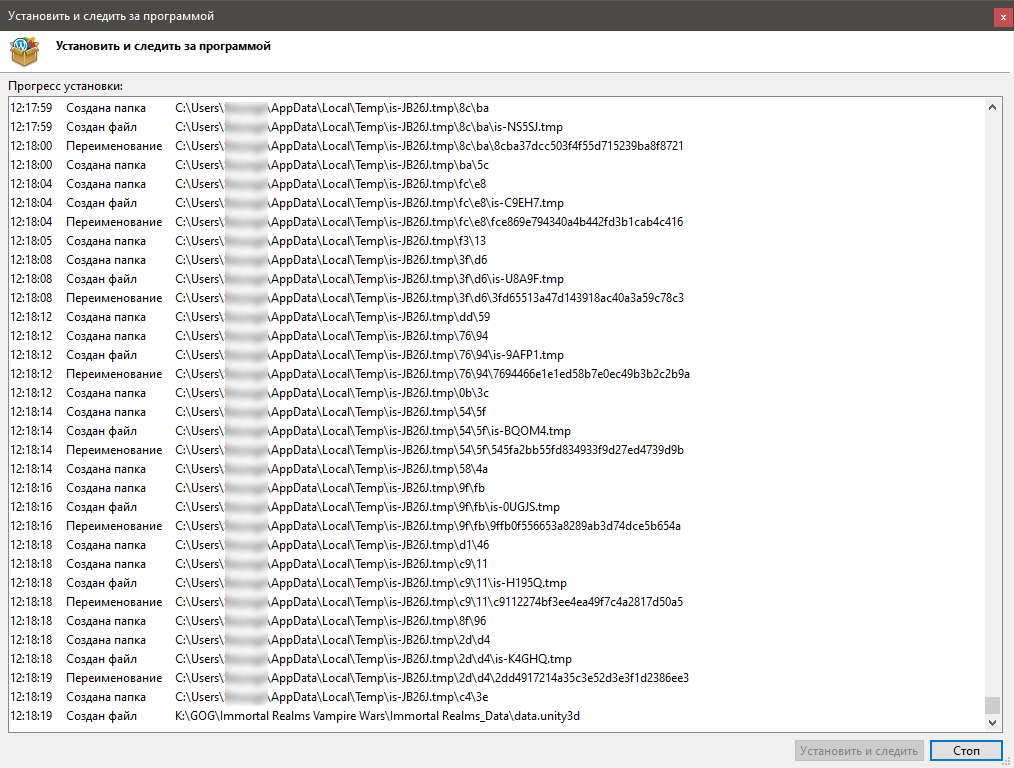This screenshot has height=768, width=1014.
Task: Select the is-H195Q.tmp log entry
Action: click(x=370, y=583)
